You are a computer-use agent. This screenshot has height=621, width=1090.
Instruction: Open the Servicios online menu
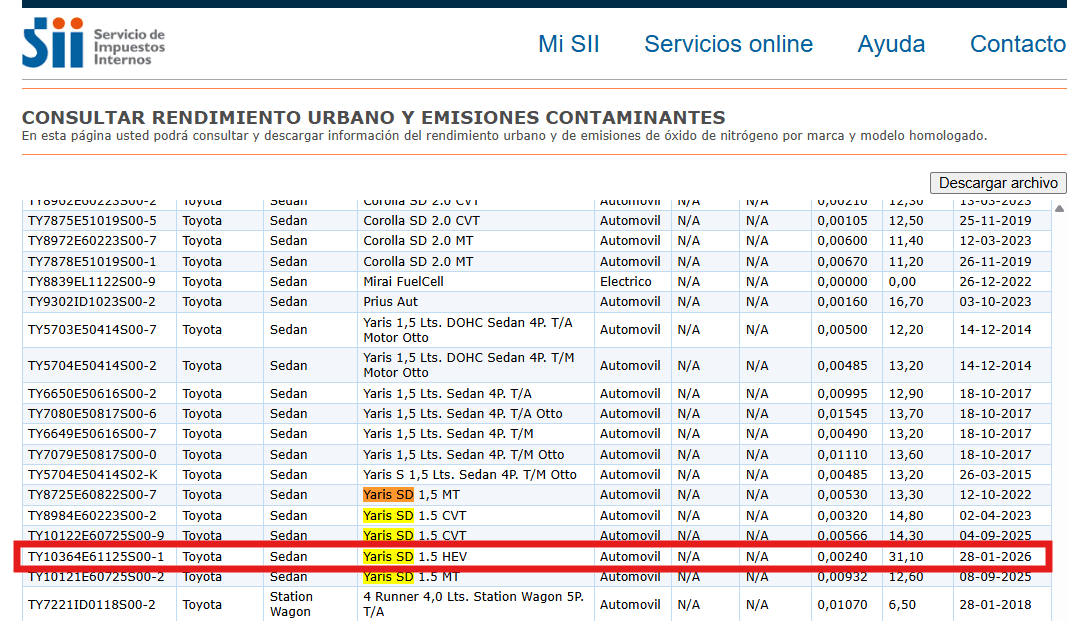click(x=728, y=44)
